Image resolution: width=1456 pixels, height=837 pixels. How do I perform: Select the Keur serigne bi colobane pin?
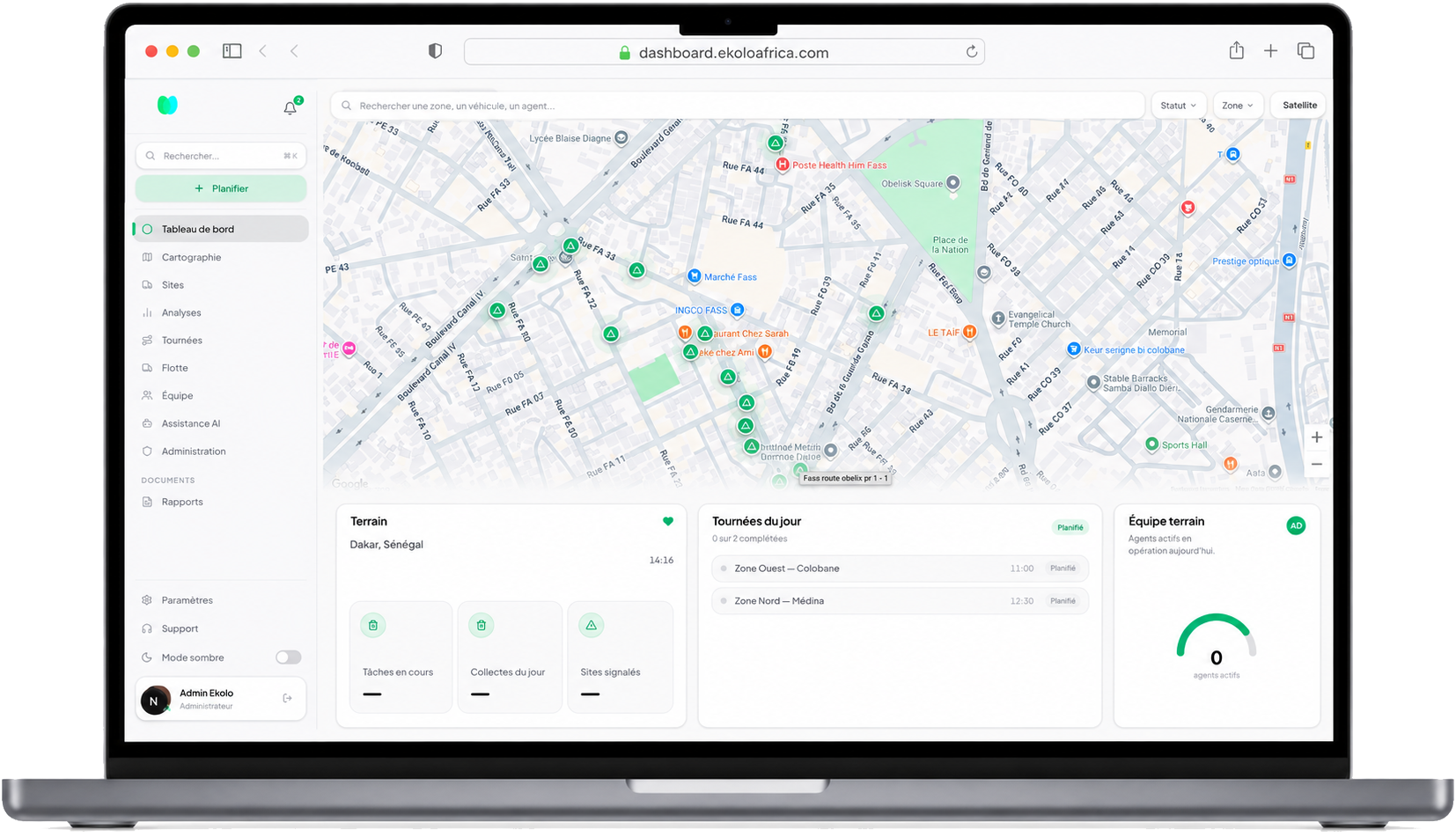pos(1074,349)
